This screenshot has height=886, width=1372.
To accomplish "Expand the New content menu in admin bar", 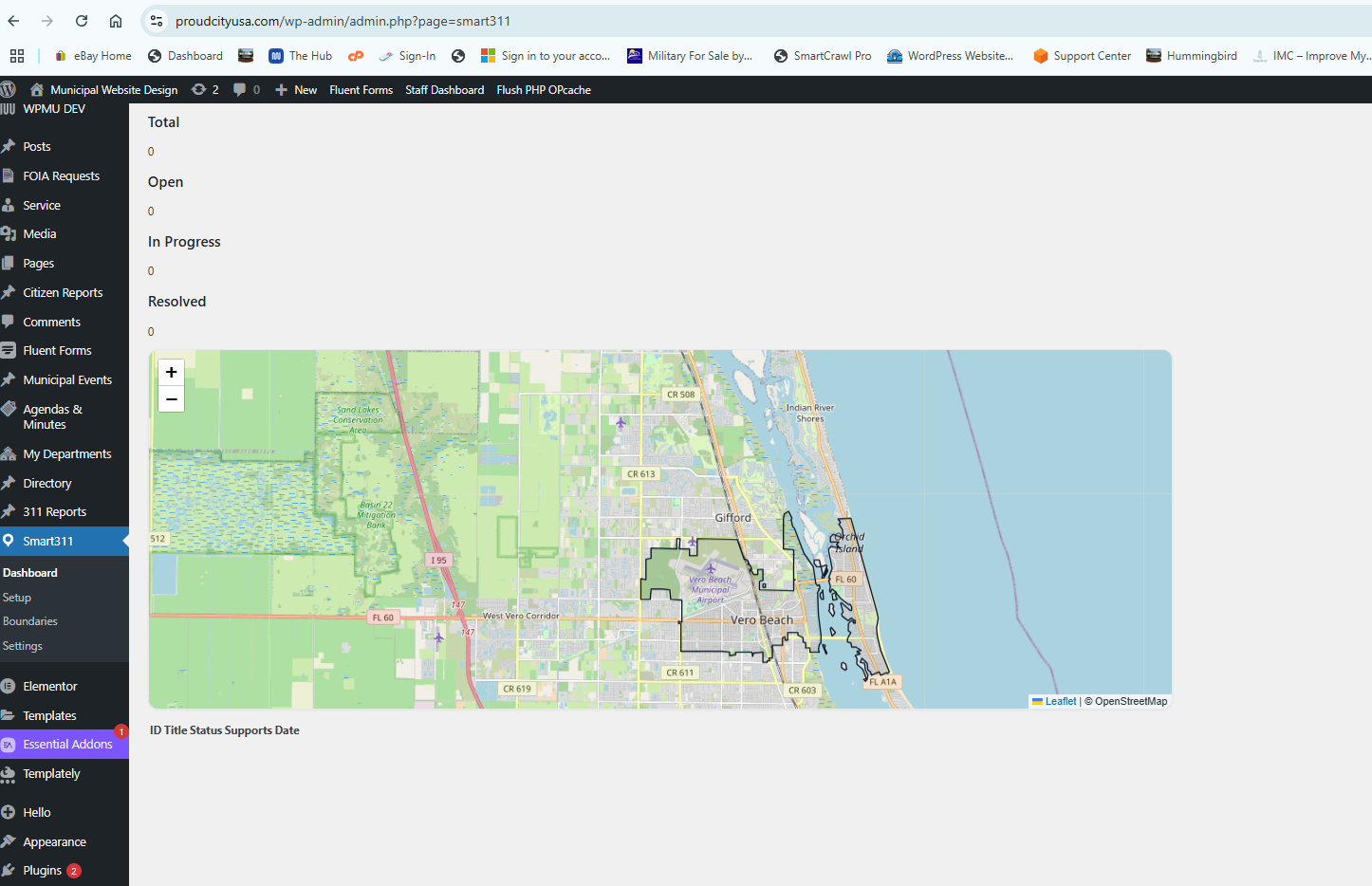I will pos(296,90).
